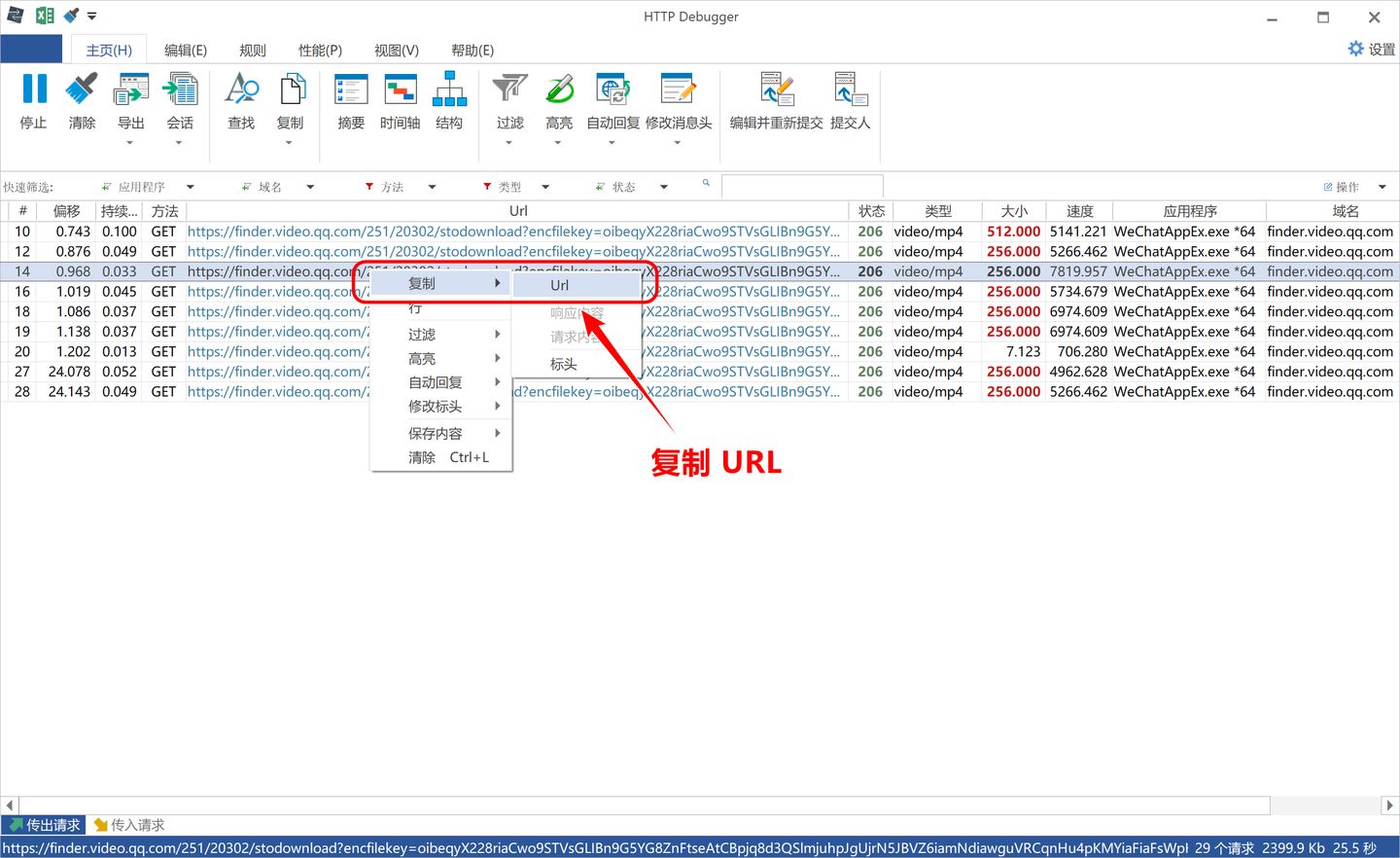Screen dimensions: 1400x858
Task: Sort by Offset (偏移) column header
Action: (66, 211)
